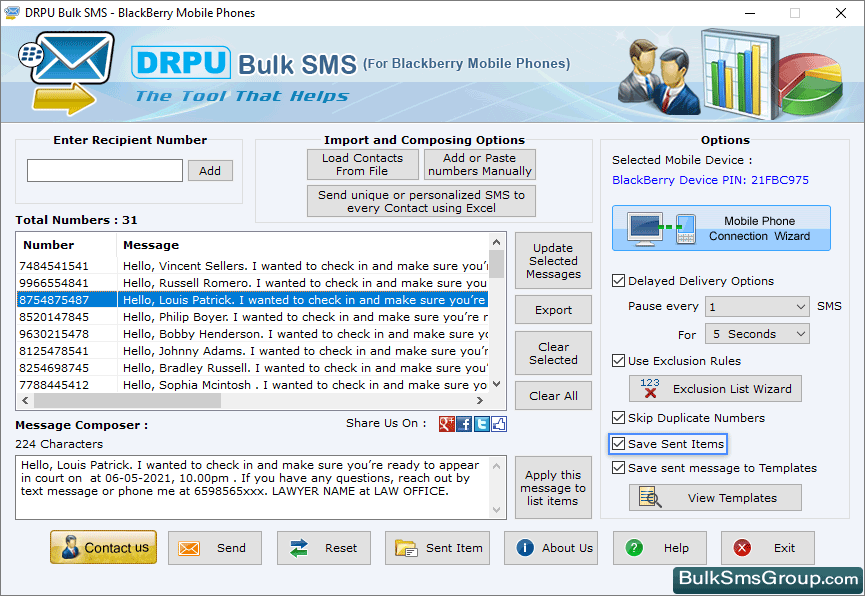Toggle Use Exclusion Rules checkbox
Viewport: 865px width, 596px height.
618,361
